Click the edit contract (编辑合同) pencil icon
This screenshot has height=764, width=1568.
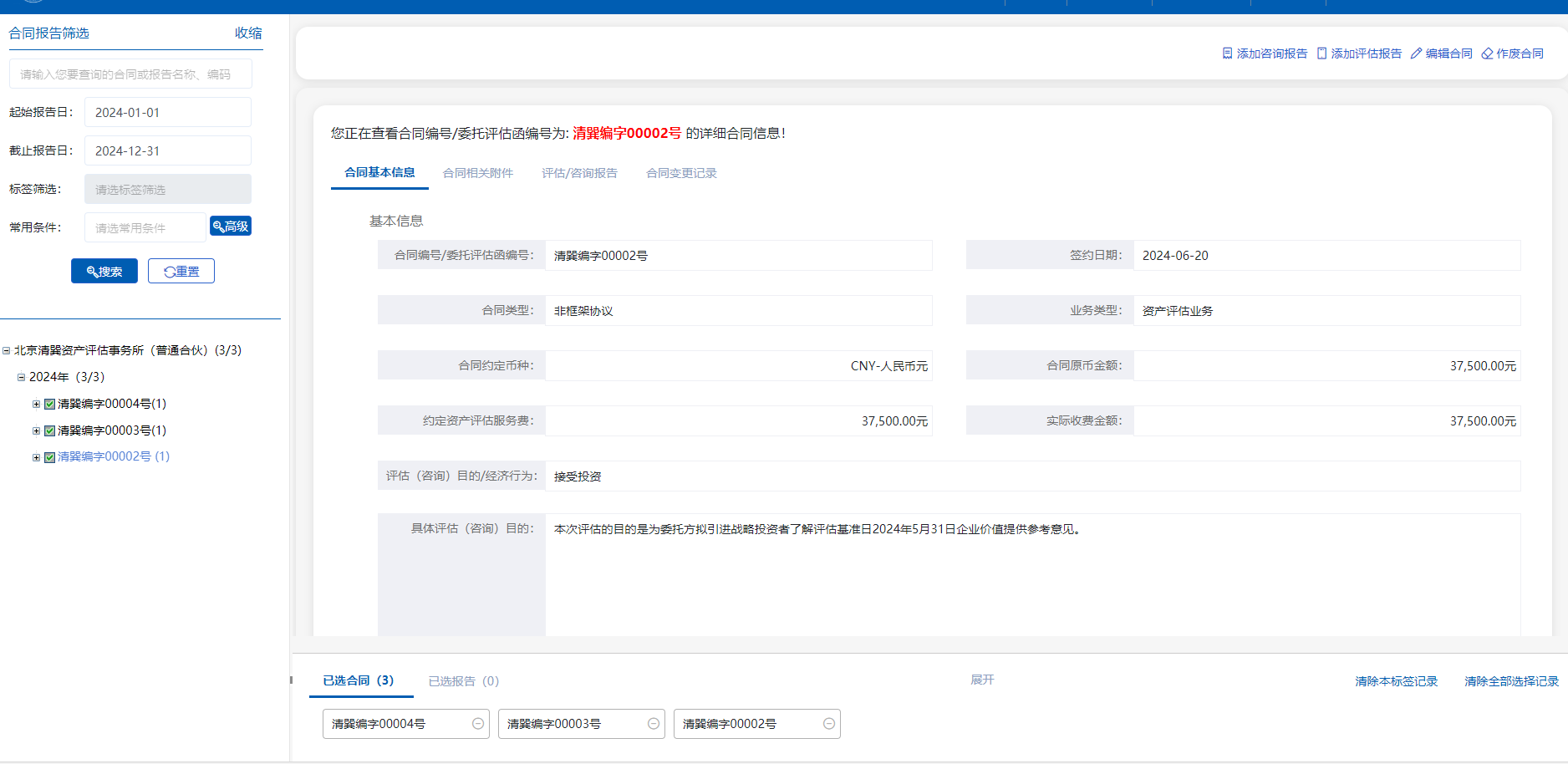1416,53
